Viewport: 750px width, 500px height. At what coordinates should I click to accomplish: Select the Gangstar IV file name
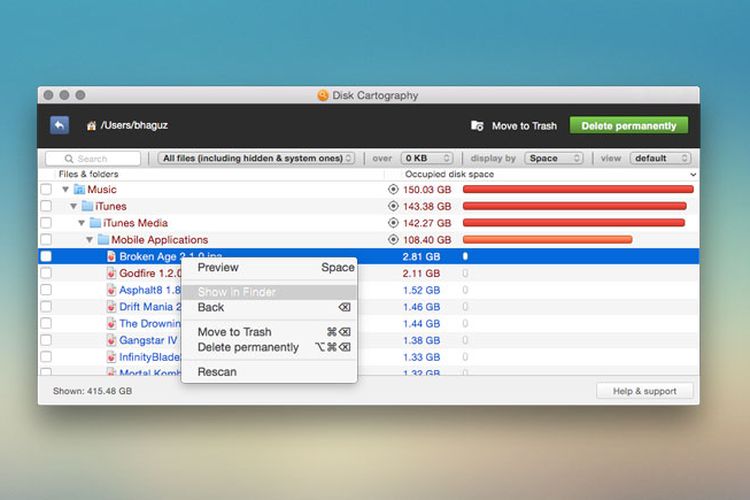148,340
